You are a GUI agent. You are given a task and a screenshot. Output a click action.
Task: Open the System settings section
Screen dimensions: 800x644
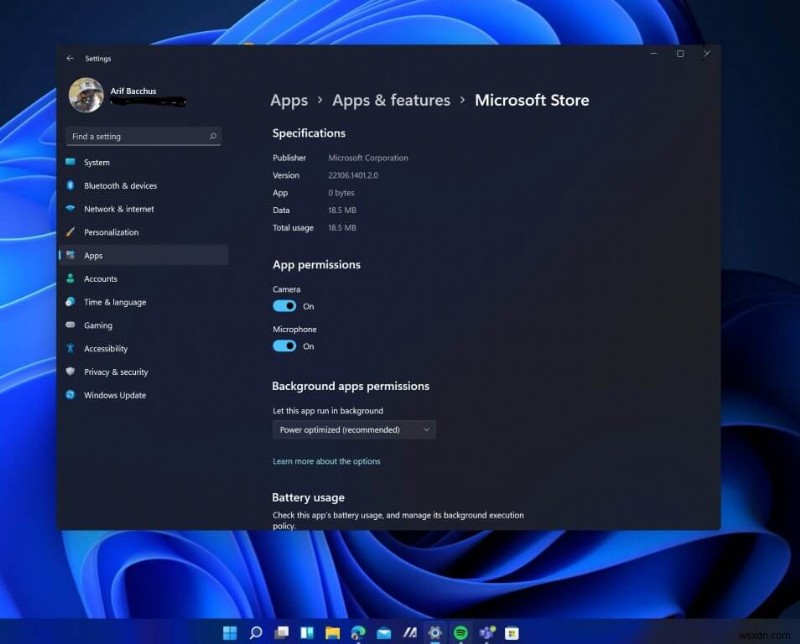97,162
